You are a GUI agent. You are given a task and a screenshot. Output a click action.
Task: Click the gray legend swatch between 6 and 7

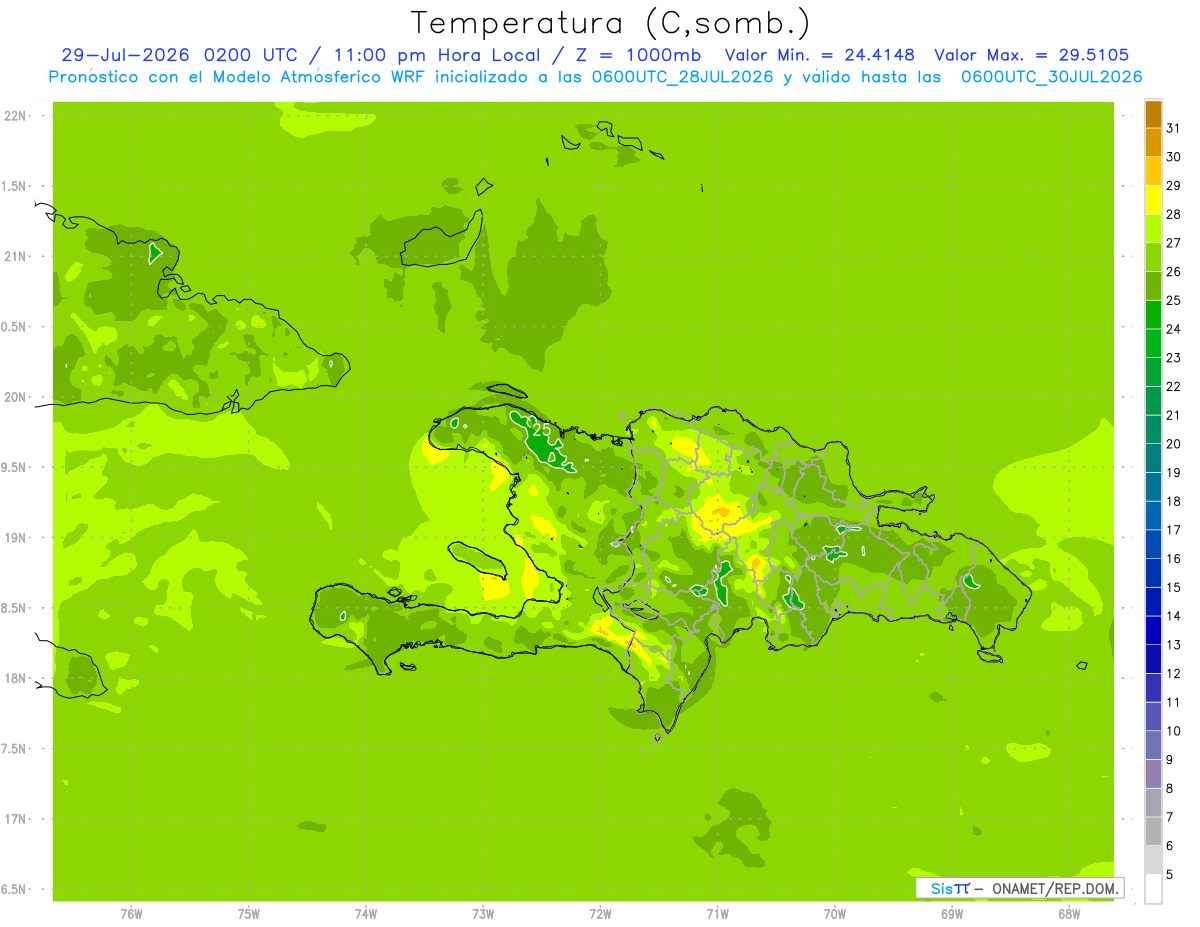[1153, 831]
